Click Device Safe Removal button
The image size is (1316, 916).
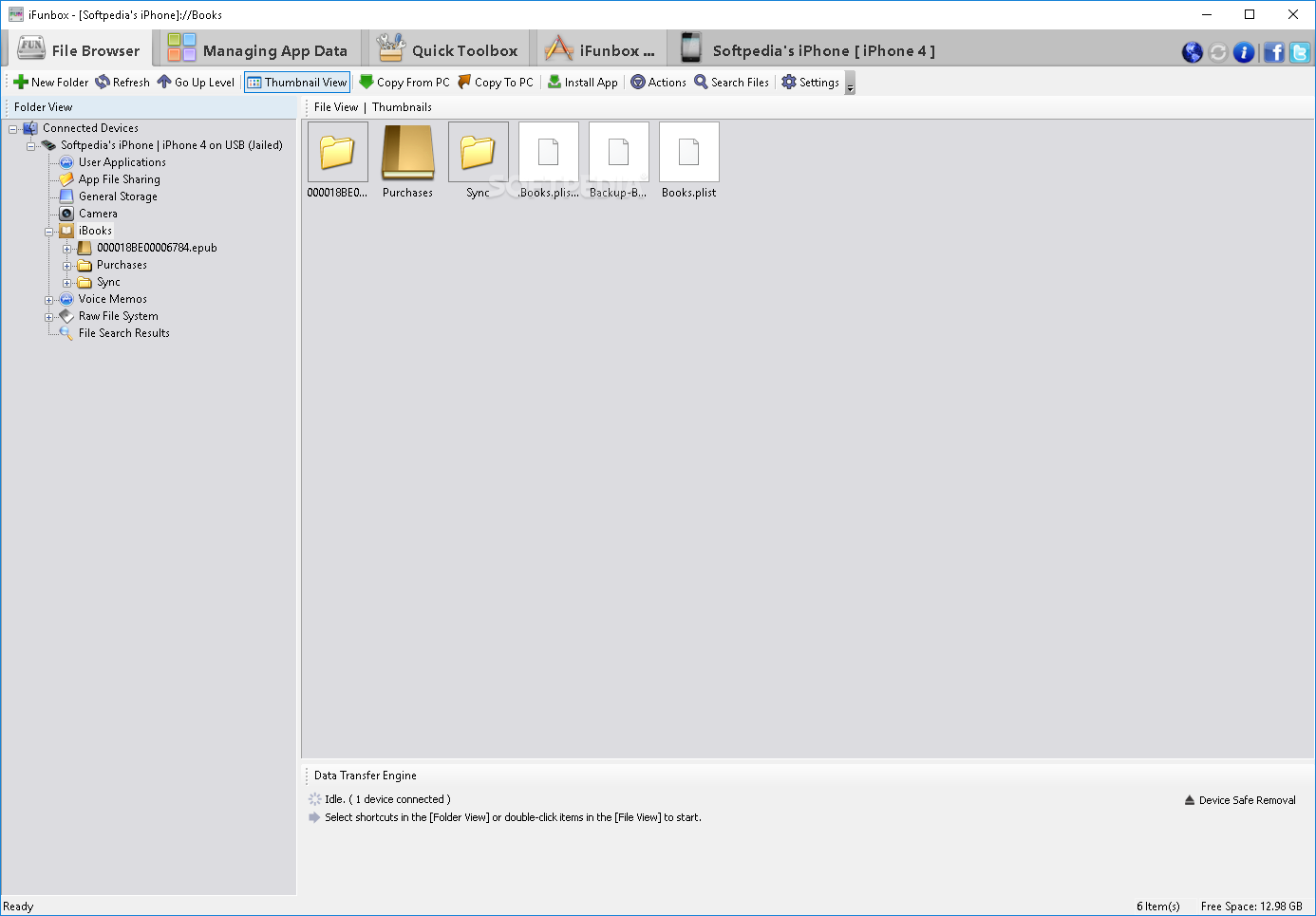coord(1240,800)
